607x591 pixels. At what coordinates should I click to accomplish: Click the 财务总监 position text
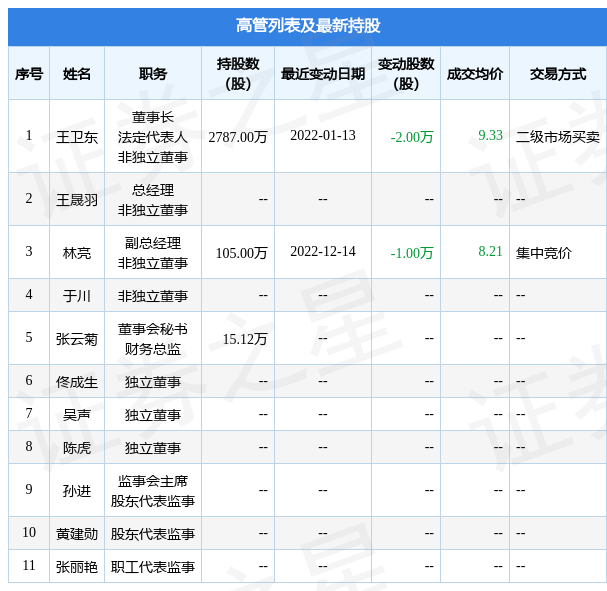(153, 349)
